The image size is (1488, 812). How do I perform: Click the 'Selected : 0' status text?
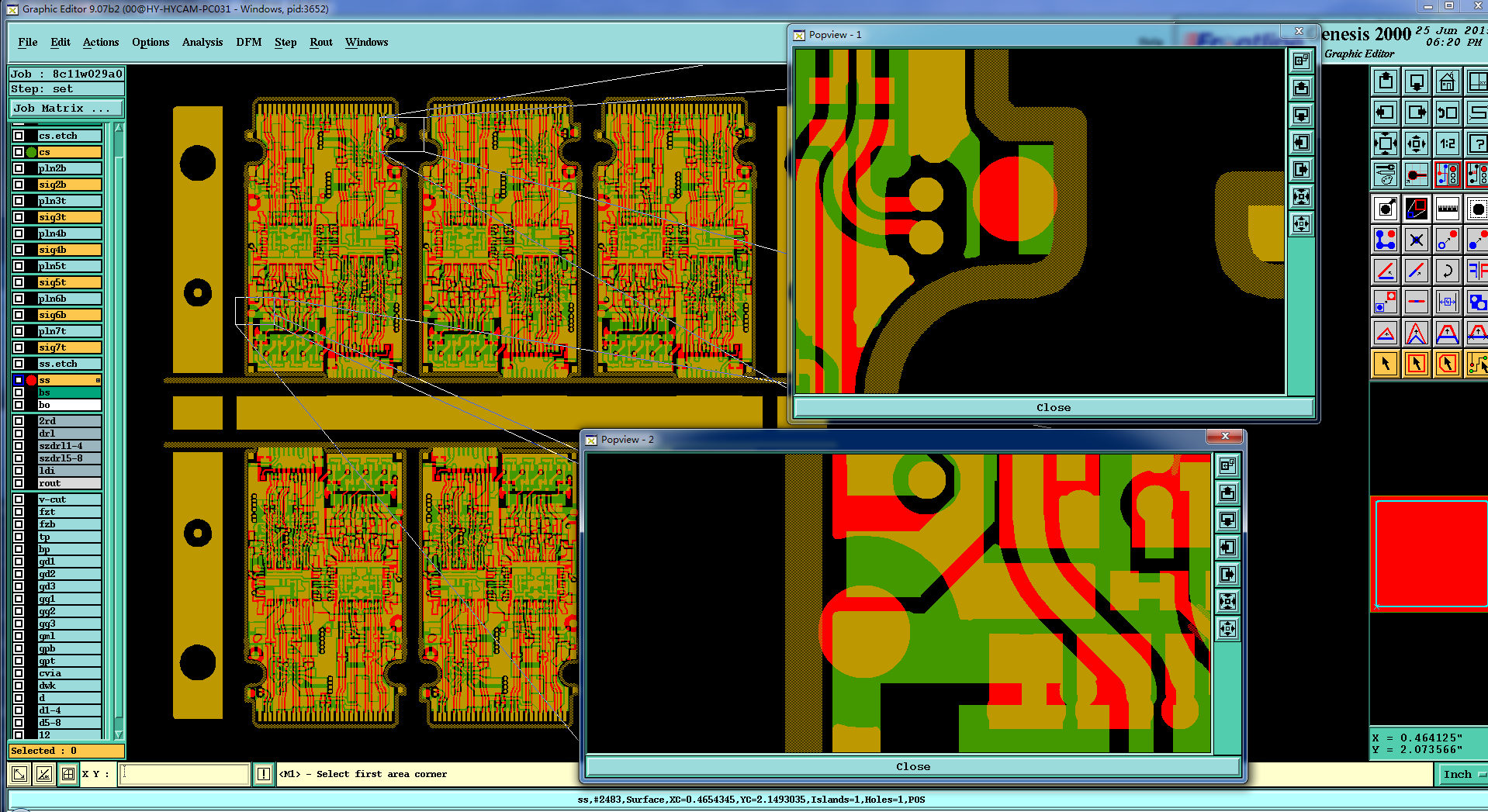point(44,751)
